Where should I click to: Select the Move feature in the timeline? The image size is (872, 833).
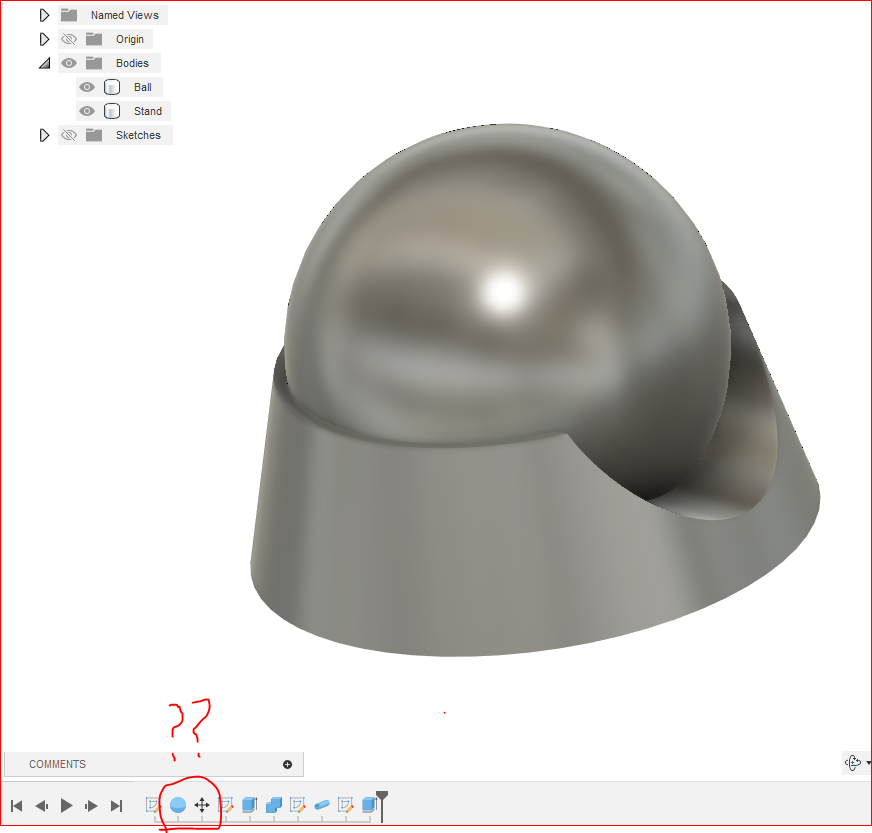coord(202,805)
